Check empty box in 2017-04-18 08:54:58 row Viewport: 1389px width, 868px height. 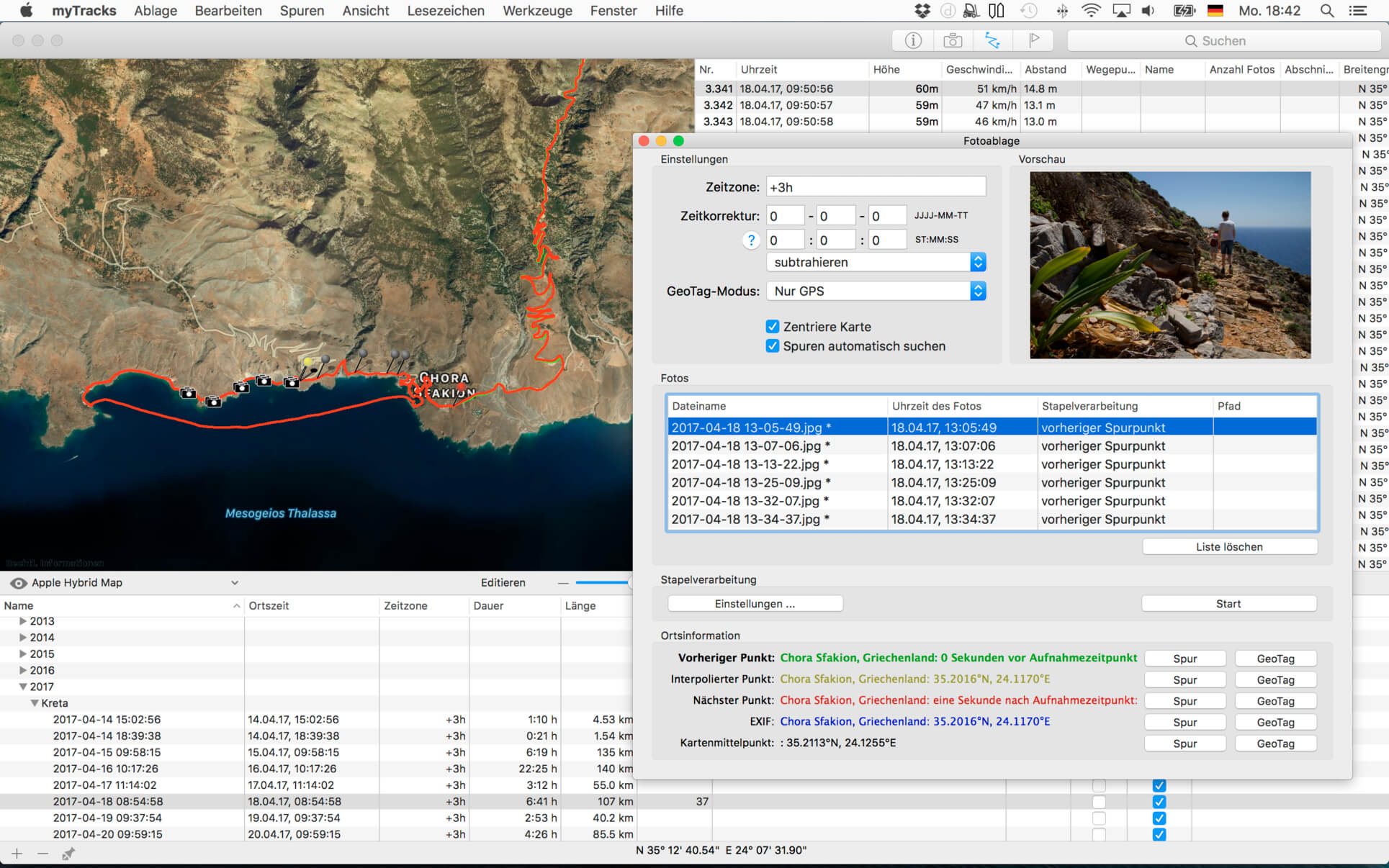click(x=1099, y=802)
